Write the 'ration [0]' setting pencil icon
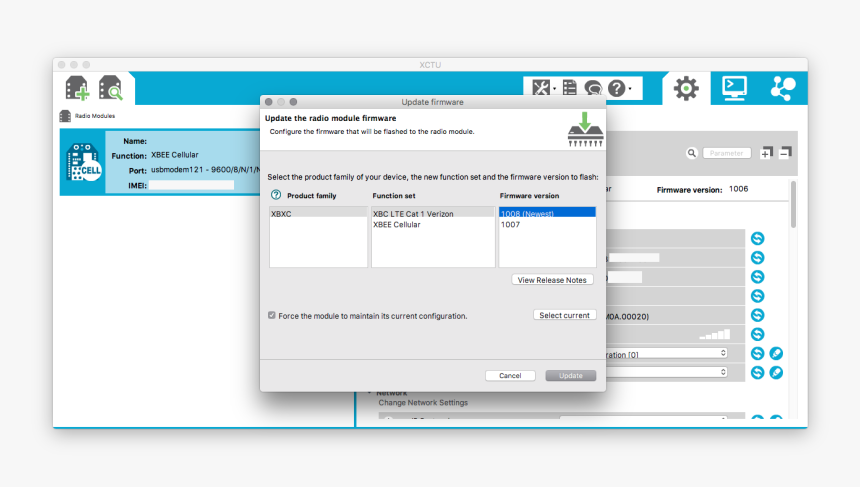This screenshot has width=860, height=487. pos(776,353)
